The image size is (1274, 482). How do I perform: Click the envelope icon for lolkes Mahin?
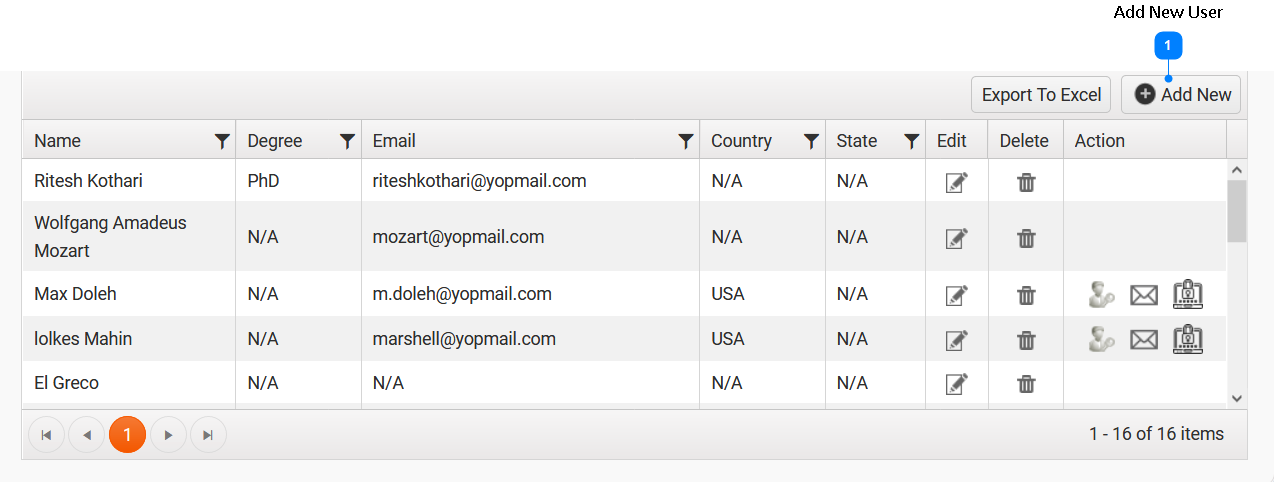(1143, 340)
